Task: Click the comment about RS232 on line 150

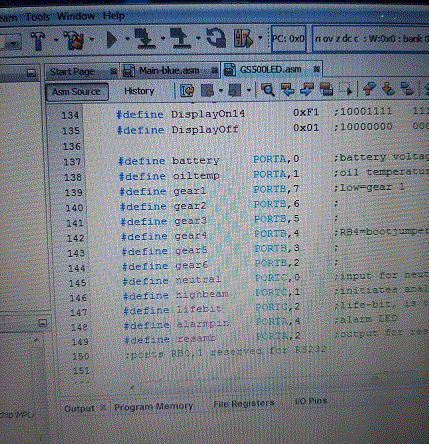Action: click(226, 352)
